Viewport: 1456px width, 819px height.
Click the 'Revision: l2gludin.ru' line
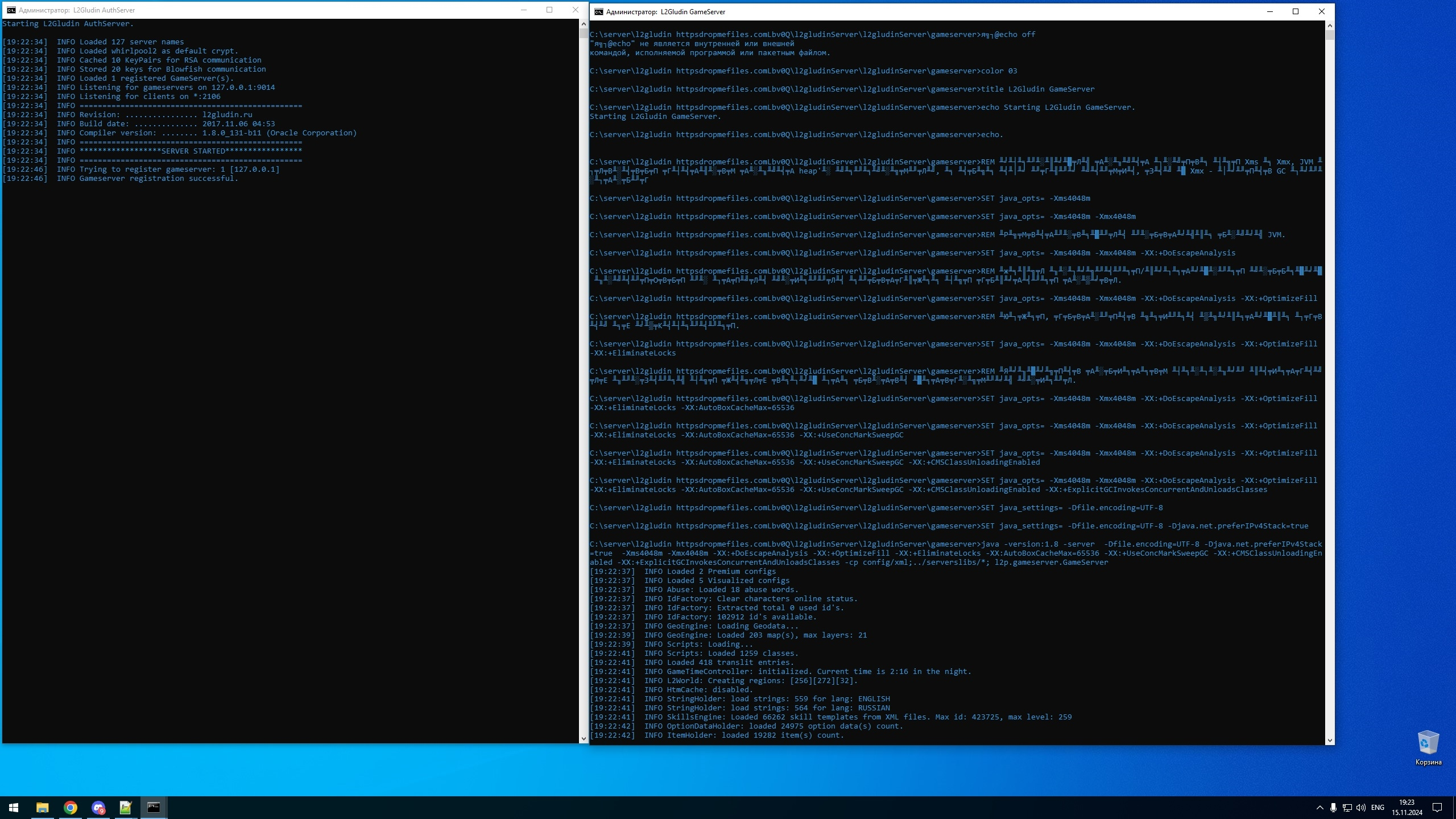(x=127, y=115)
